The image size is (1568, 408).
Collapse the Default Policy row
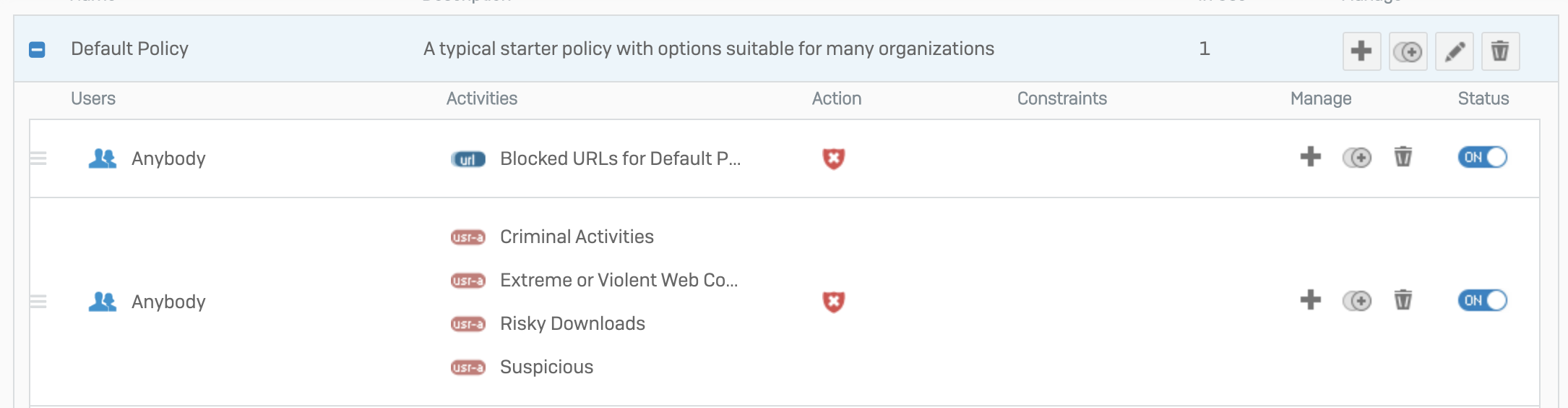(x=37, y=50)
